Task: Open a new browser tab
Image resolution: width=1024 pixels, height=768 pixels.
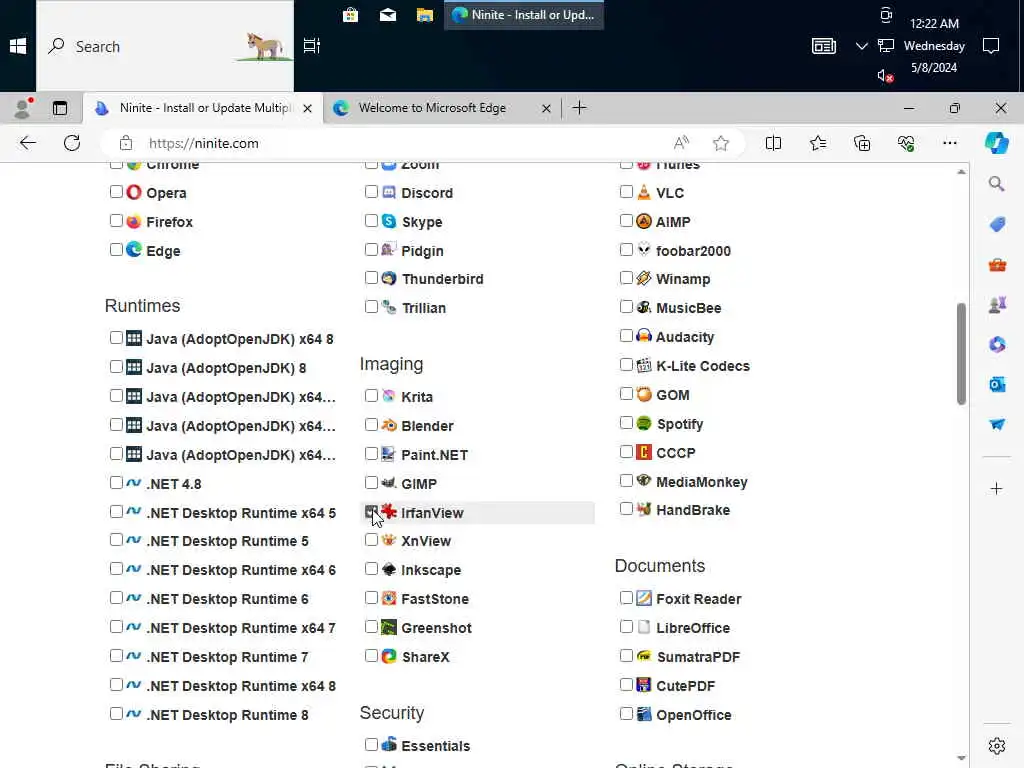Action: 579,108
